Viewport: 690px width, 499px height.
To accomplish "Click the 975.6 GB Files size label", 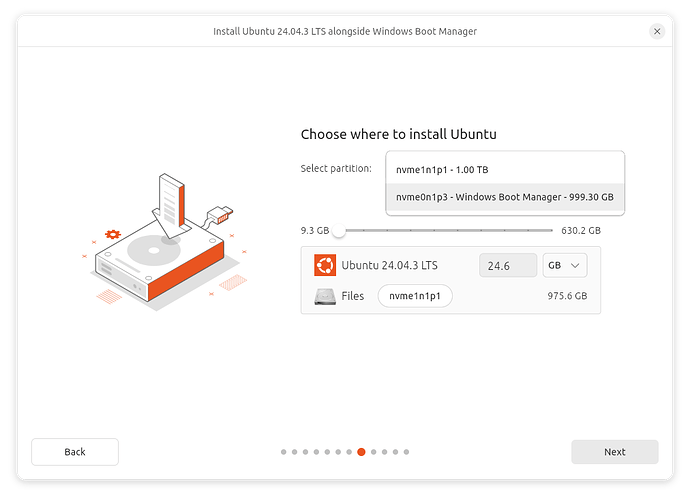I will (566, 296).
